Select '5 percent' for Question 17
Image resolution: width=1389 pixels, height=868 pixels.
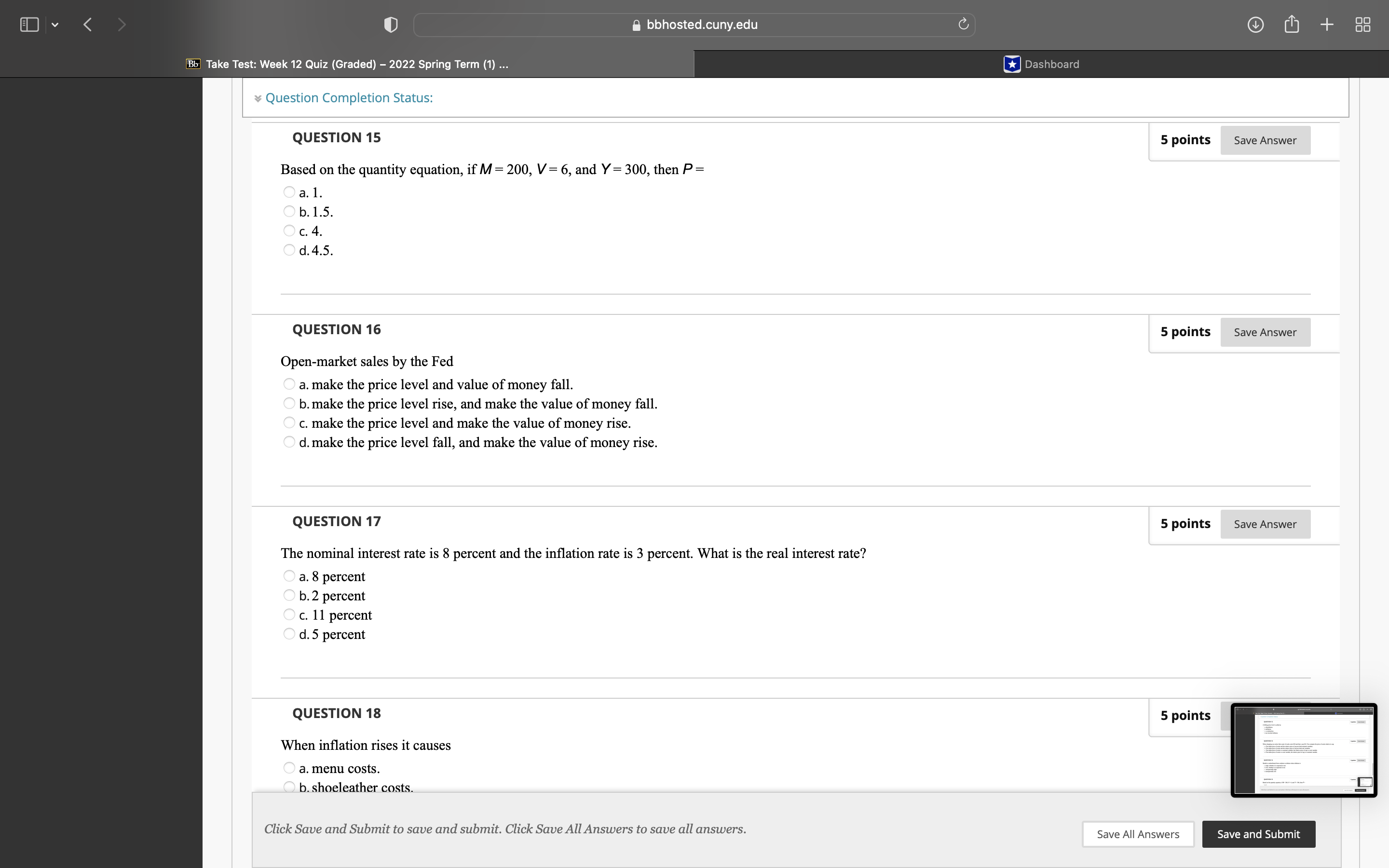[289, 634]
